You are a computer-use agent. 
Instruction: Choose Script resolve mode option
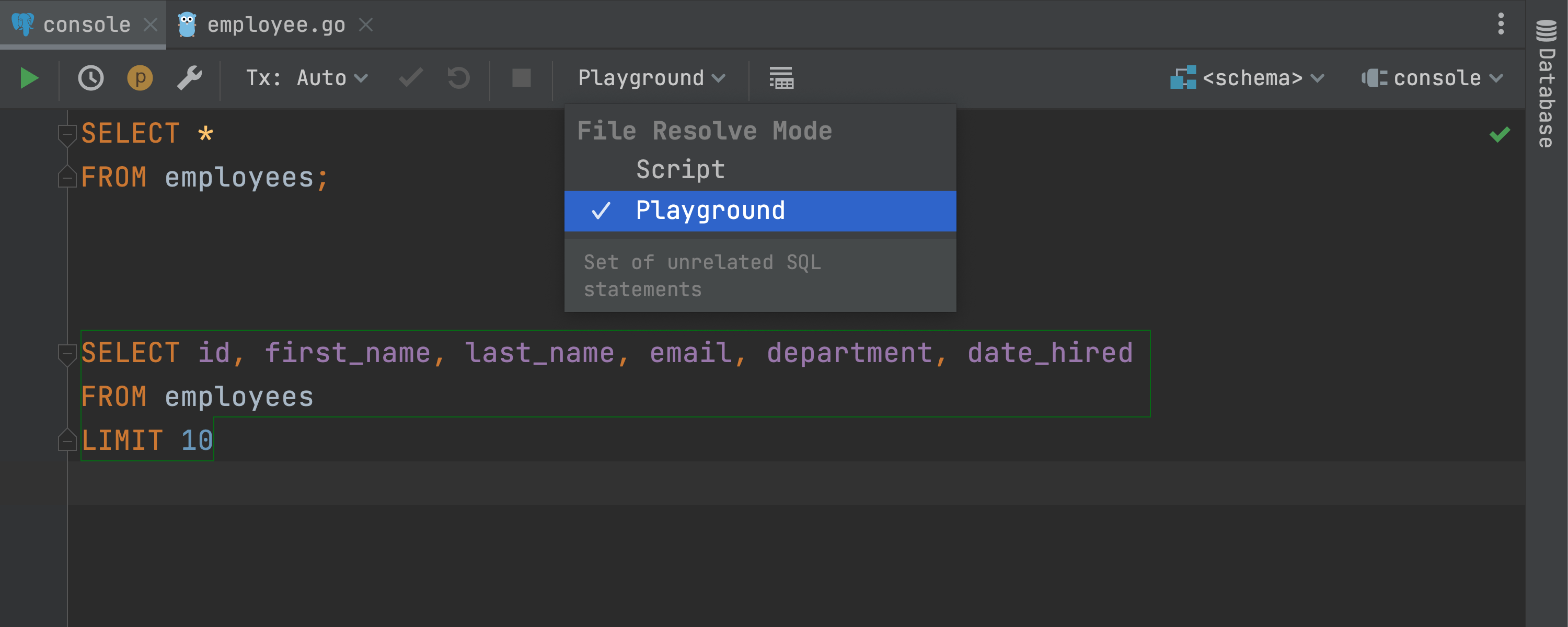(x=680, y=169)
